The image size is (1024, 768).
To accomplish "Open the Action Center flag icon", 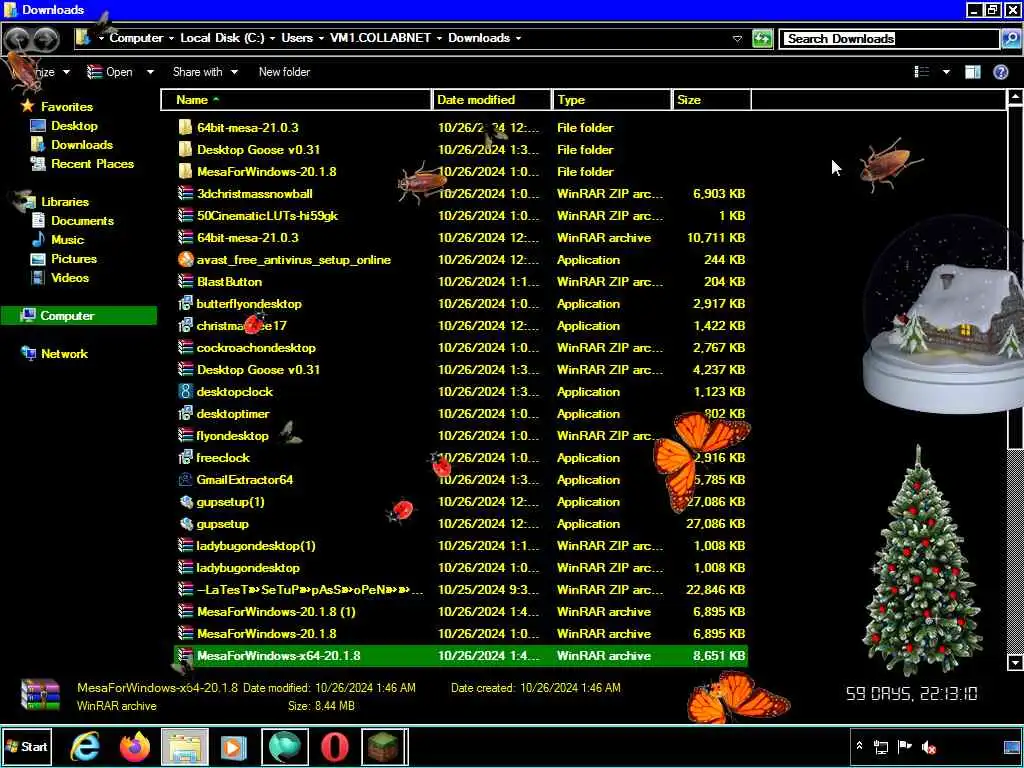I will click(x=904, y=746).
